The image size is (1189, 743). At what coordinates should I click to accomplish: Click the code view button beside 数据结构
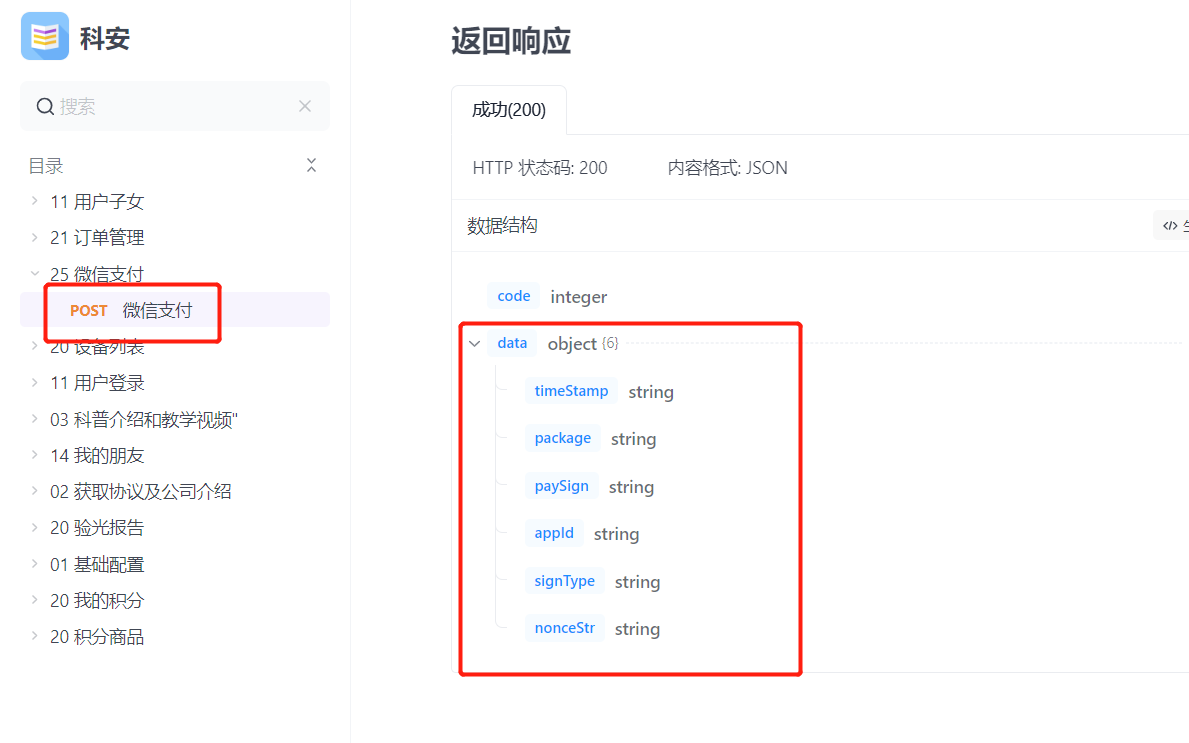pyautogui.click(x=1171, y=225)
